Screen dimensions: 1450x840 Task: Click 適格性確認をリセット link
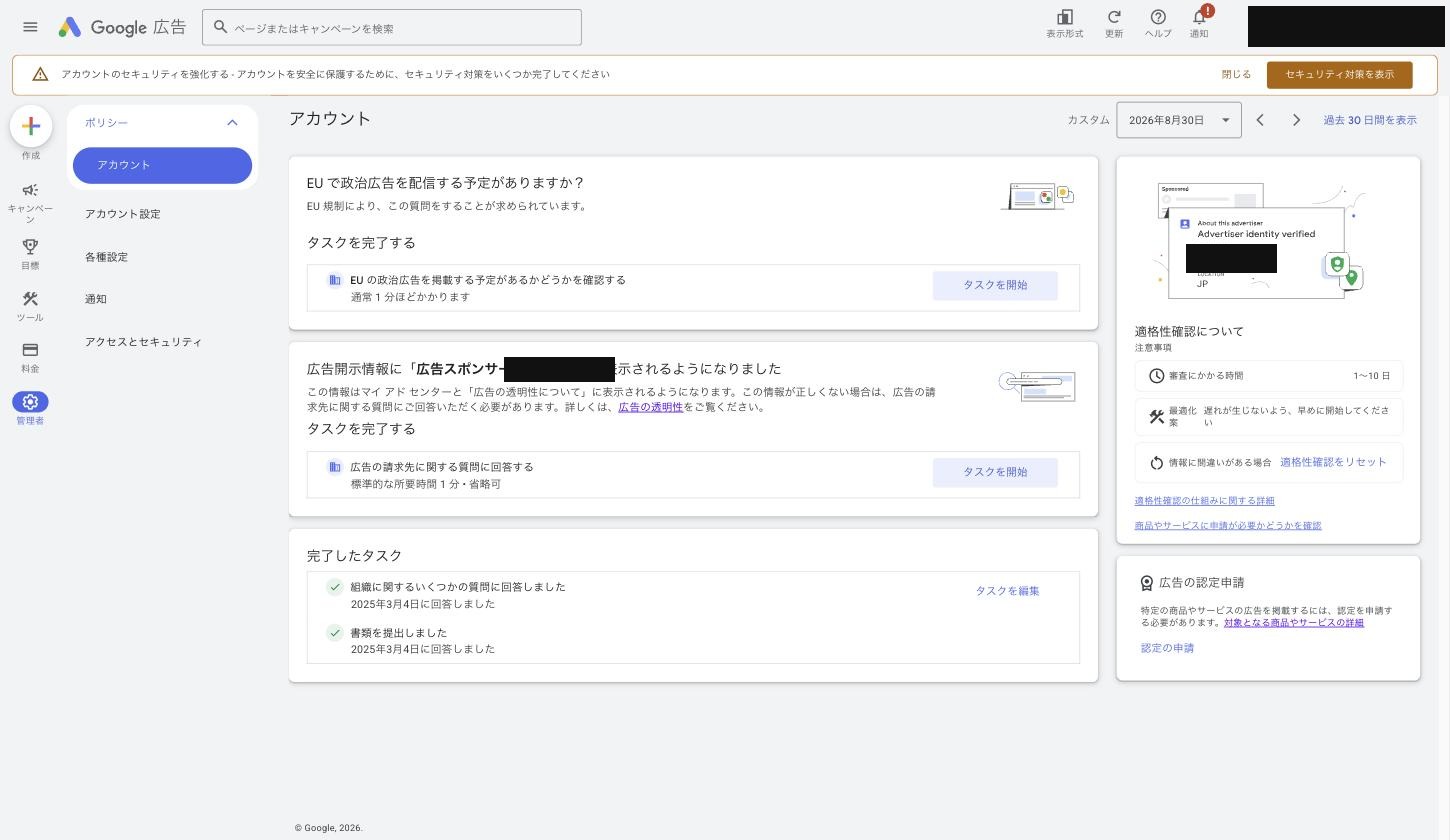pos(1333,462)
